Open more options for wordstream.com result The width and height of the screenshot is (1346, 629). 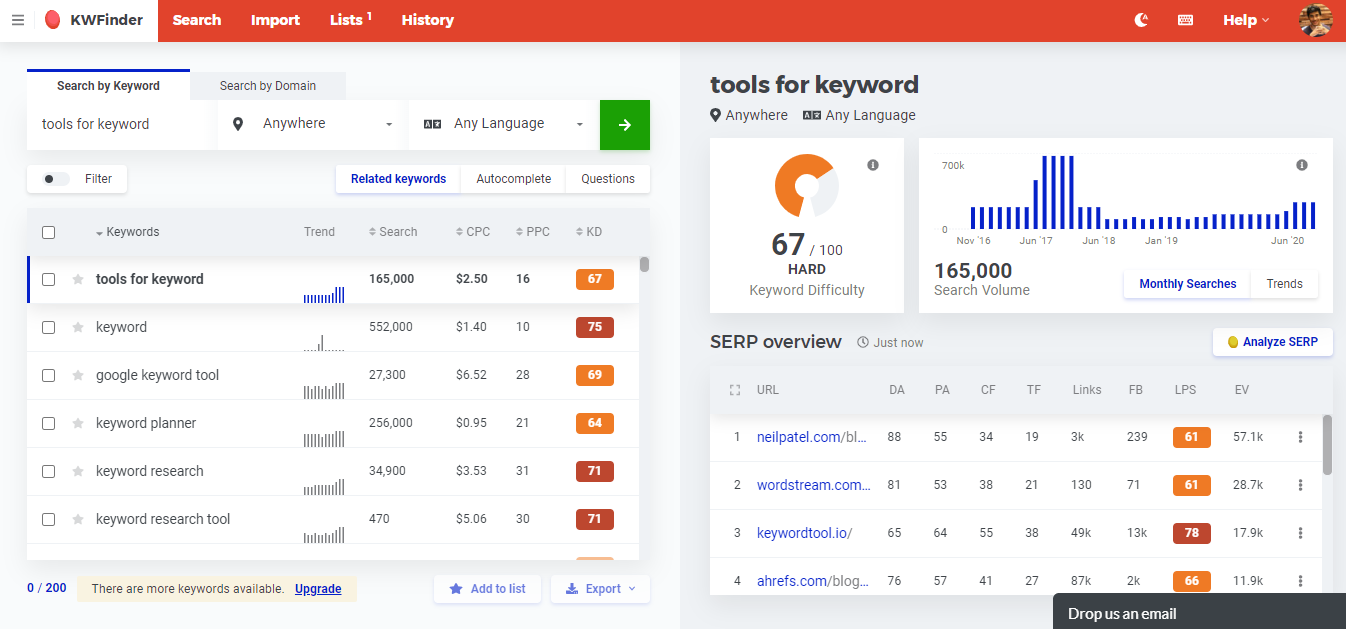click(1300, 485)
